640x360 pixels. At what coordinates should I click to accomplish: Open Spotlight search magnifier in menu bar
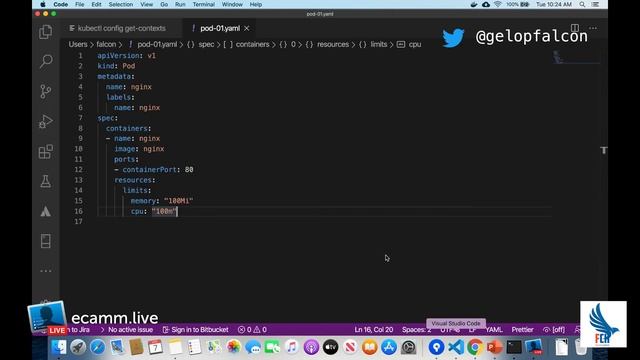coord(582,4)
